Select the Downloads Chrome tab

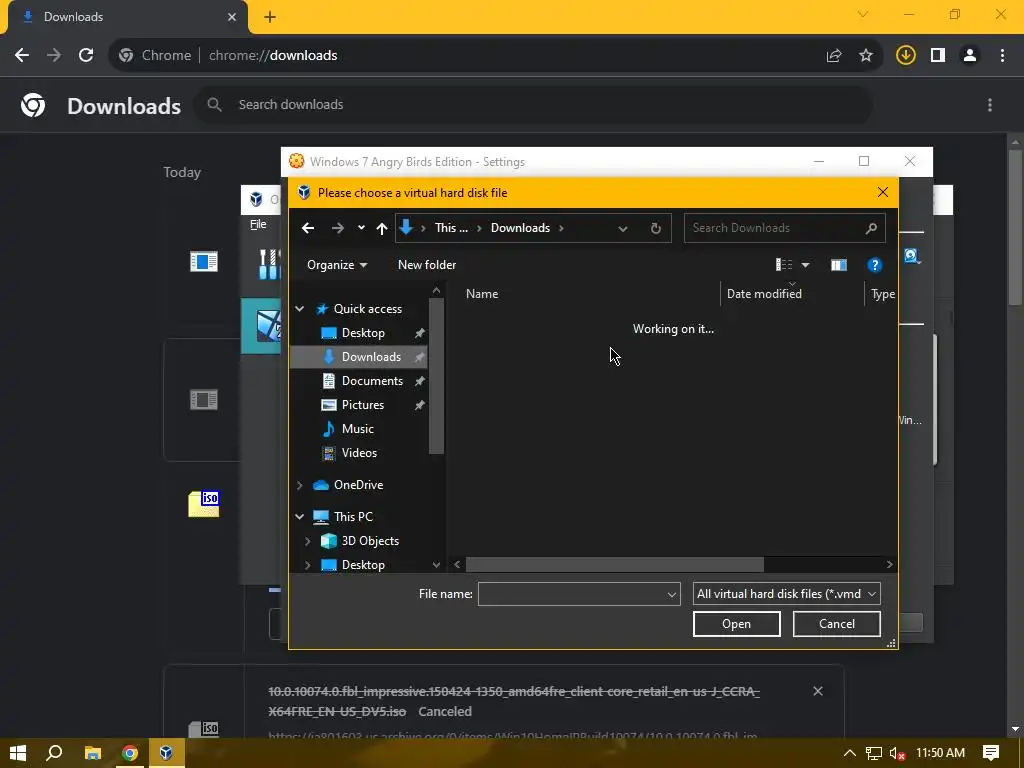(x=128, y=17)
